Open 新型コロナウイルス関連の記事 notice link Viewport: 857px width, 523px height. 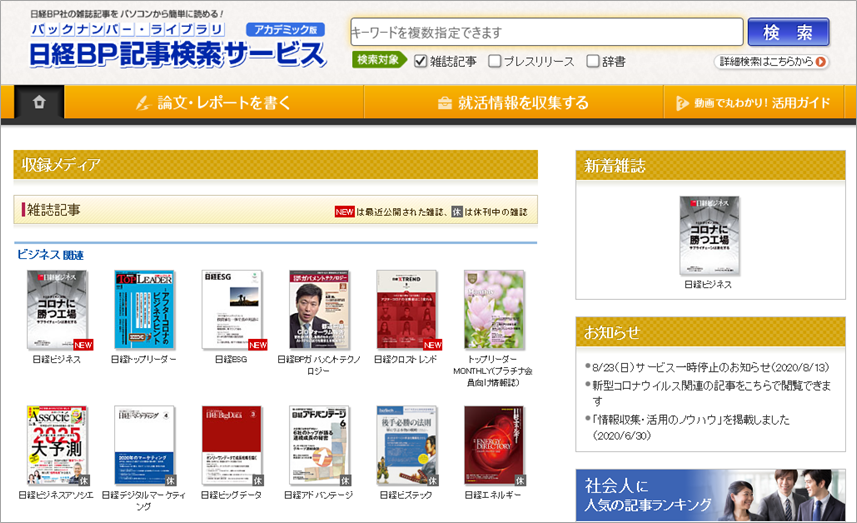712,393
